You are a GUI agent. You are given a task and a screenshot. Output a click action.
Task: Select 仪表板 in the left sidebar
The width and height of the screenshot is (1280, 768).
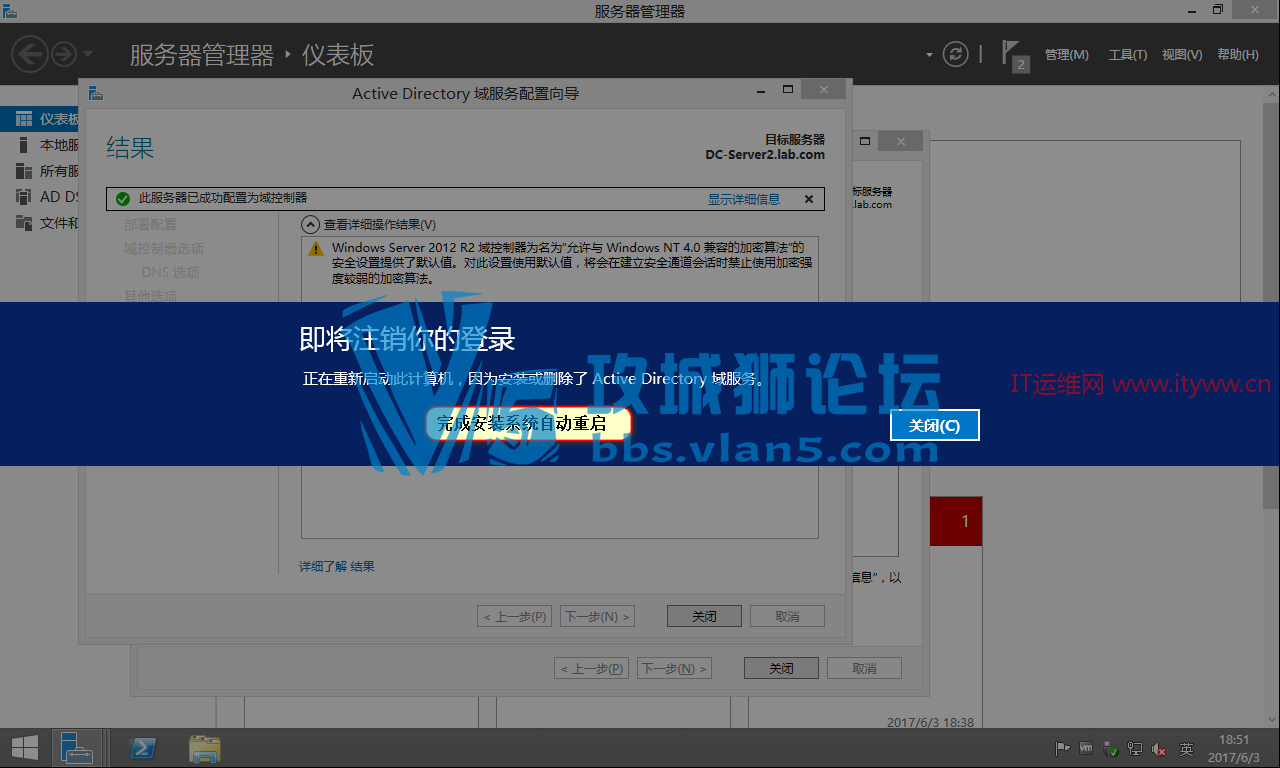40,119
